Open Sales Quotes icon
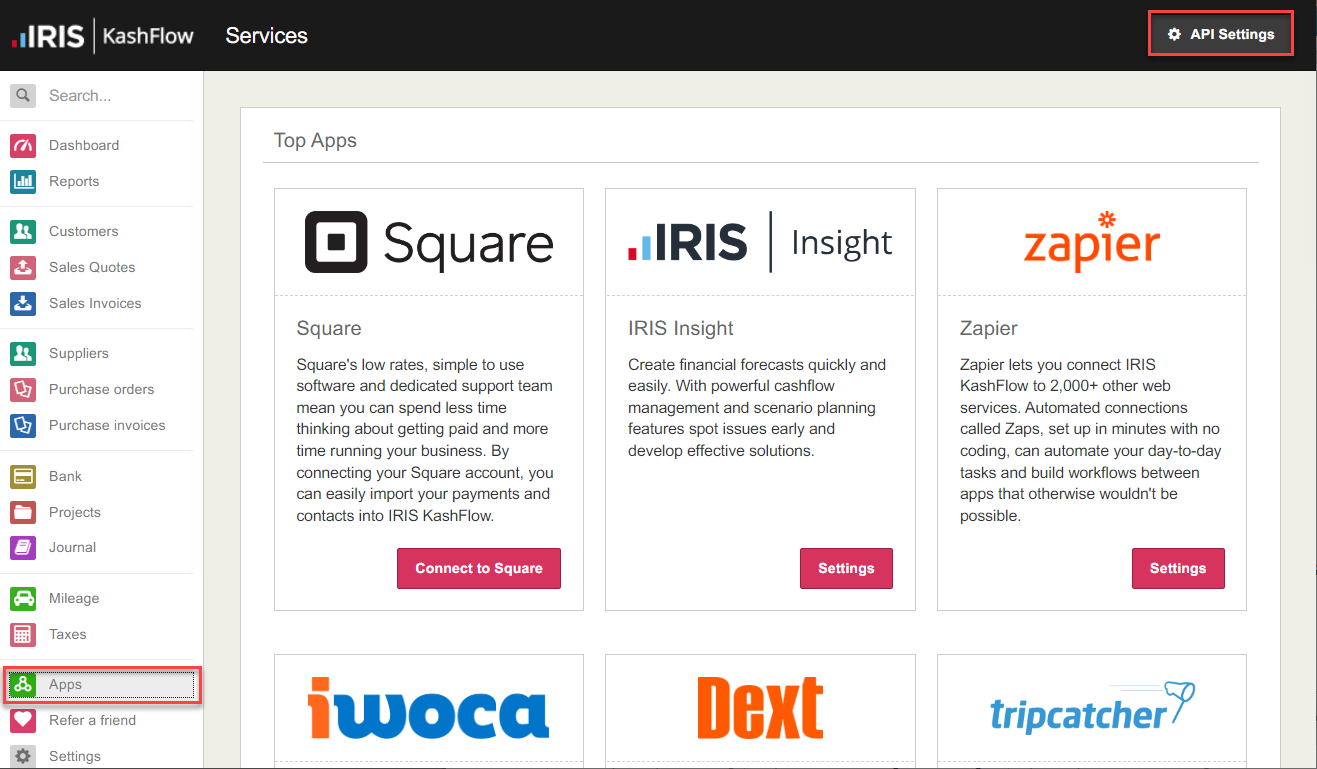Viewport: 1317px width, 769px height. pos(23,267)
